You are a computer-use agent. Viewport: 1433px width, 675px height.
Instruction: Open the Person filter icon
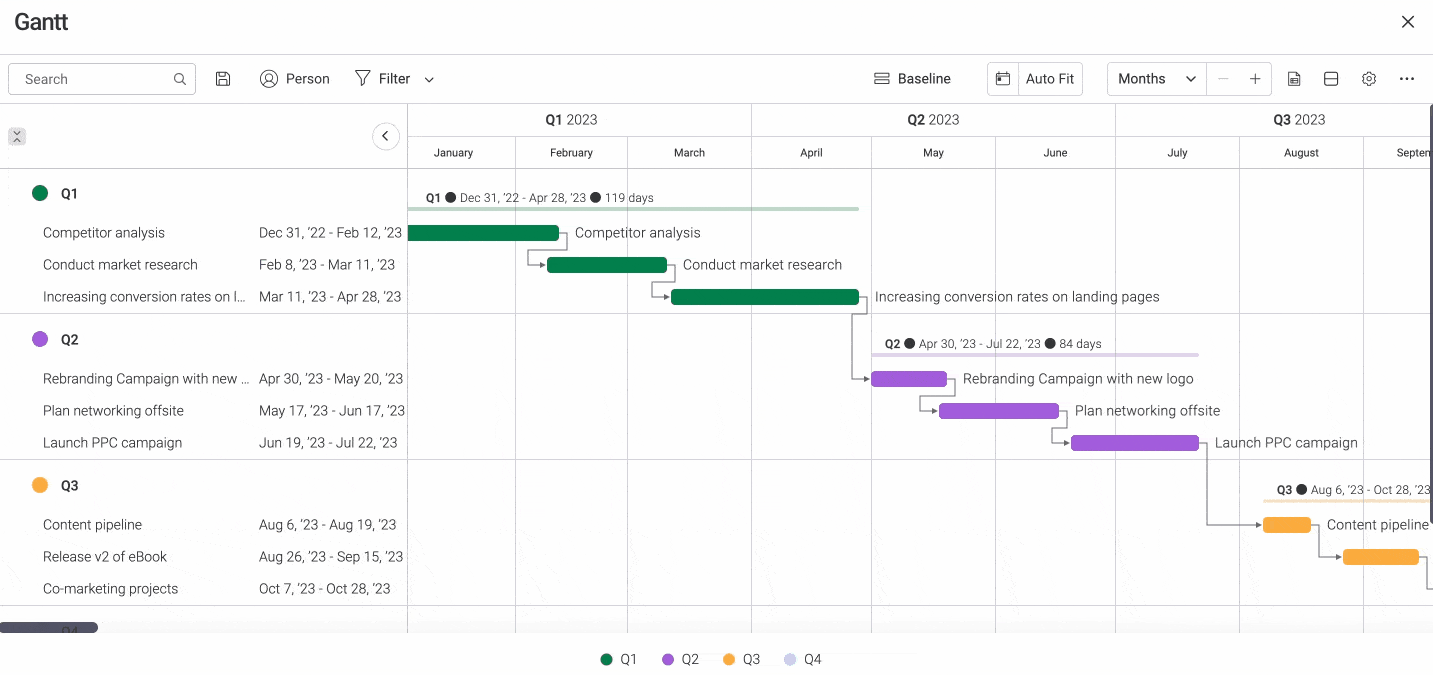coord(268,78)
